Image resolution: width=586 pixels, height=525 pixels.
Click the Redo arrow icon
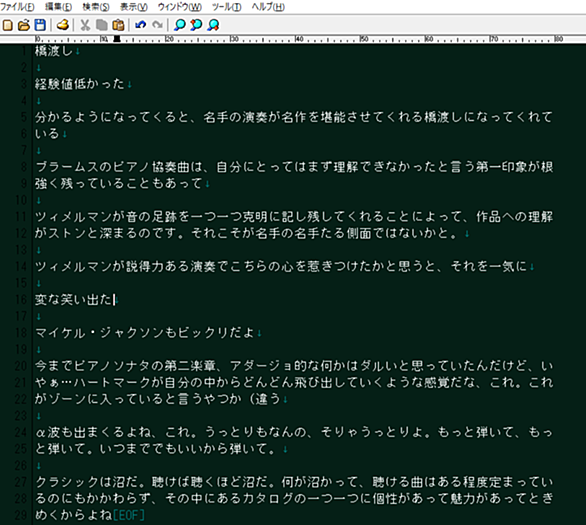tap(158, 25)
